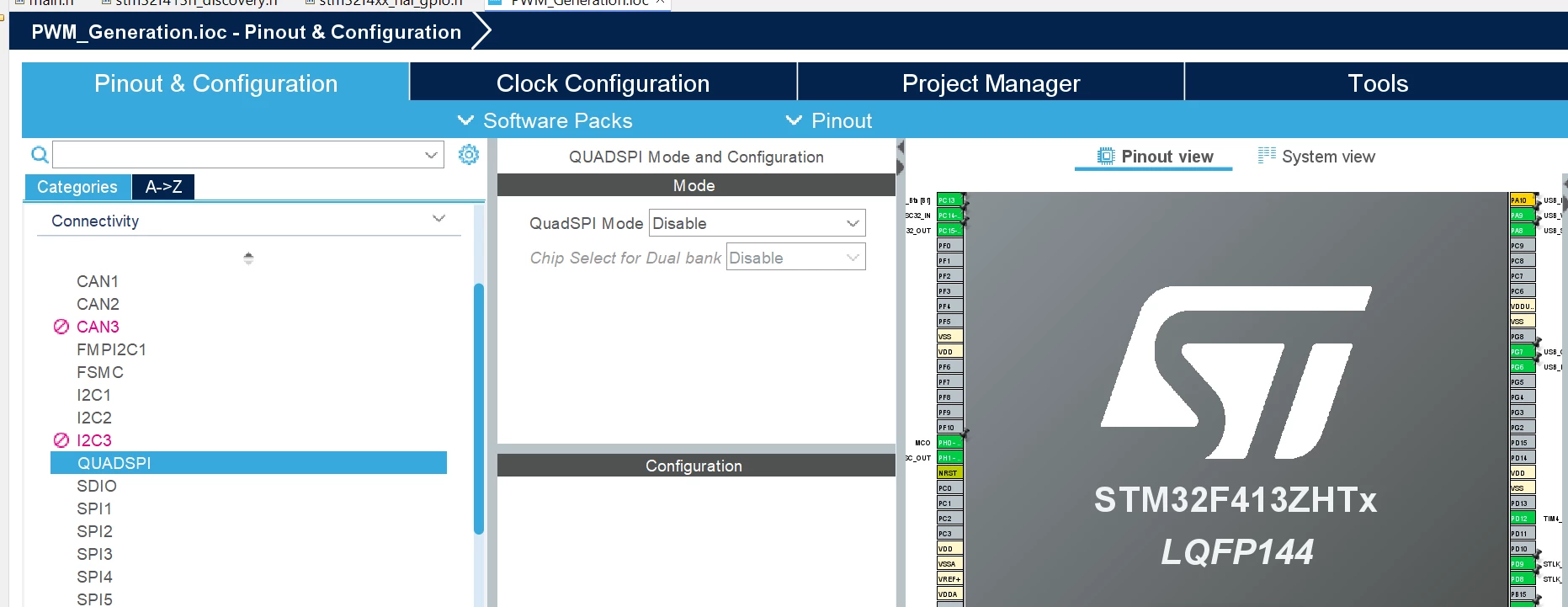This screenshot has height=607, width=1568.
Task: Select green pin PC13 on the chip
Action: tap(949, 200)
